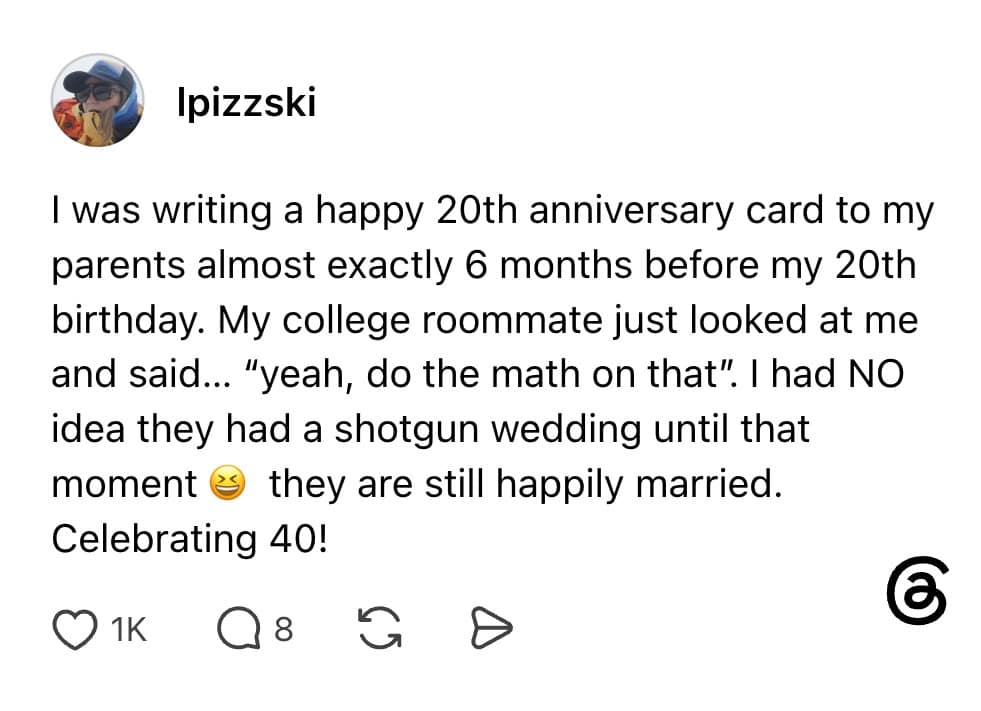
Task: Click the word "birthday" in the post
Action: coord(128,320)
